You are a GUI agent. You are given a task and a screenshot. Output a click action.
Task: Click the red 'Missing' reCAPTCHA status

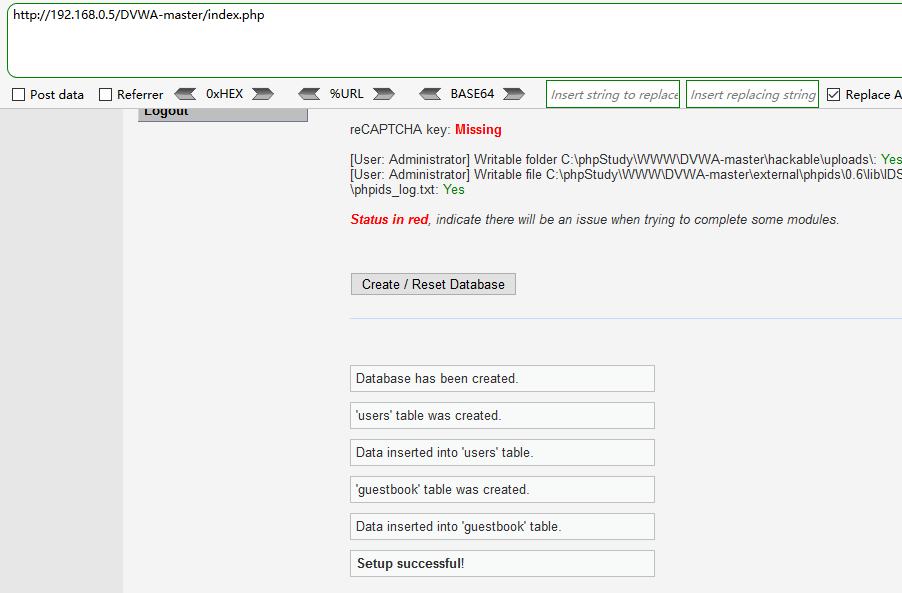click(478, 129)
